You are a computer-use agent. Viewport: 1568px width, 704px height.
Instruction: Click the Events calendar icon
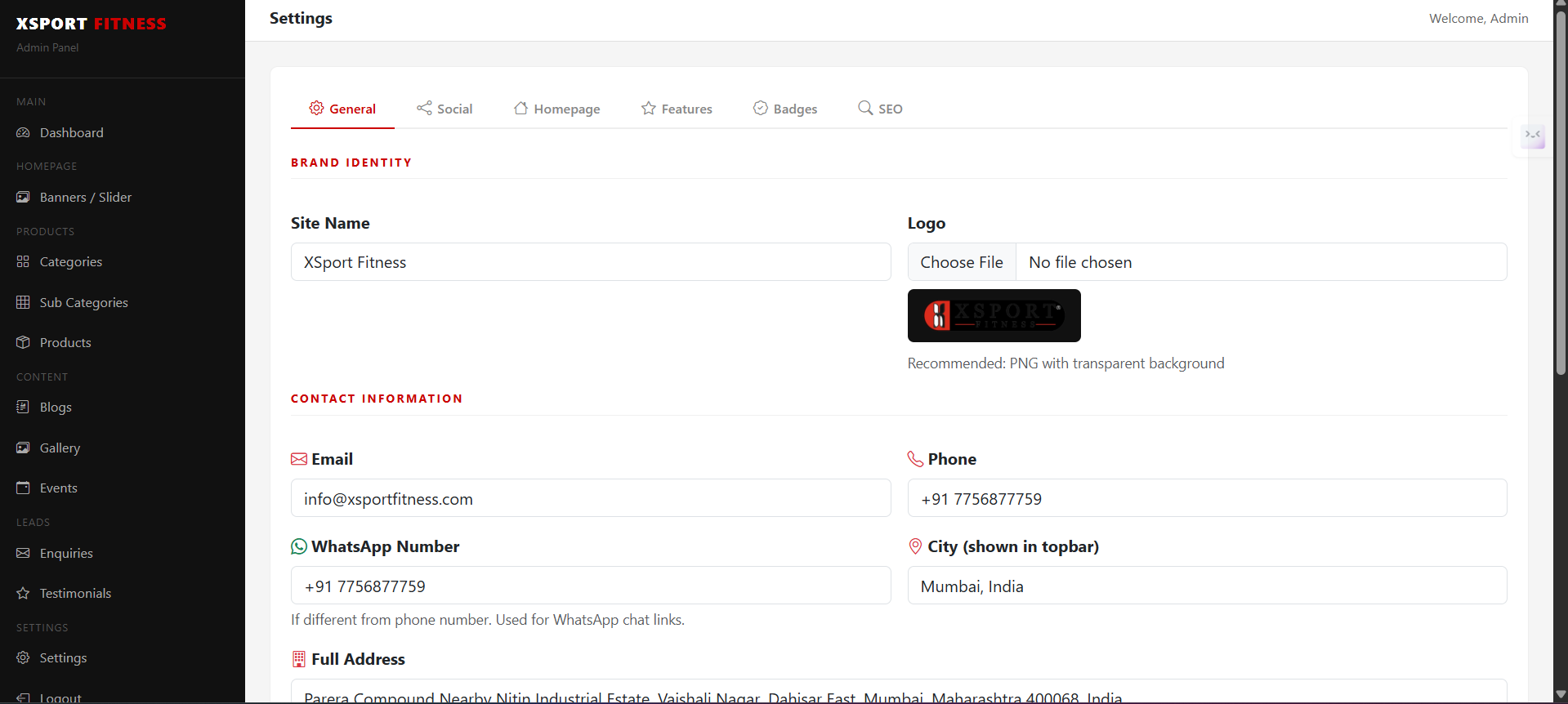click(x=23, y=488)
